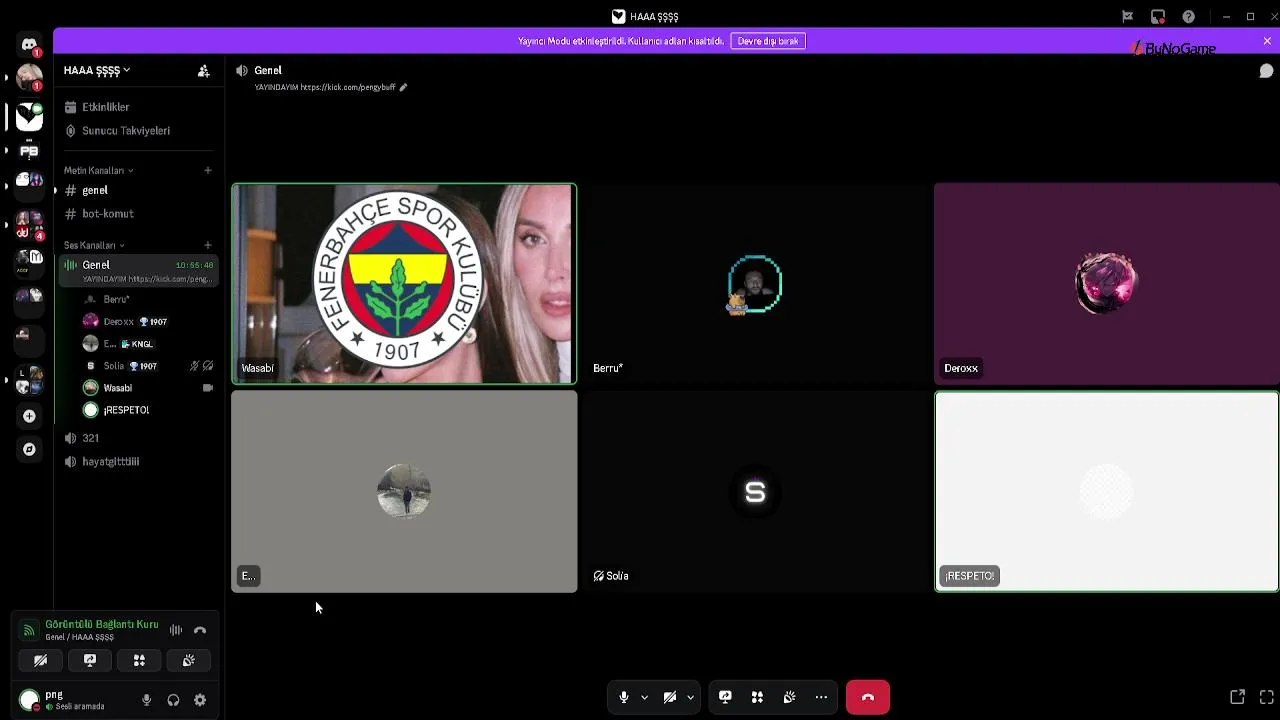
Task: Enter full screen call view
Action: (x=1267, y=697)
